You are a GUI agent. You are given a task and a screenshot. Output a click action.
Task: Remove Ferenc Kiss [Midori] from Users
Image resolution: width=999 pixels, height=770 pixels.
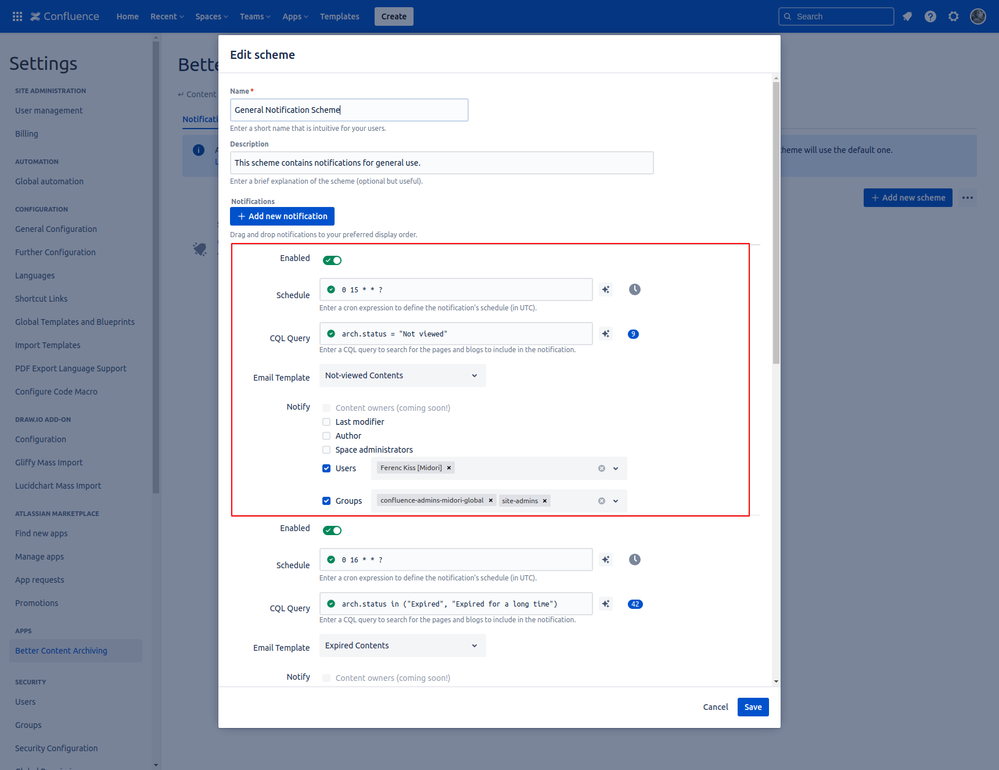click(449, 468)
